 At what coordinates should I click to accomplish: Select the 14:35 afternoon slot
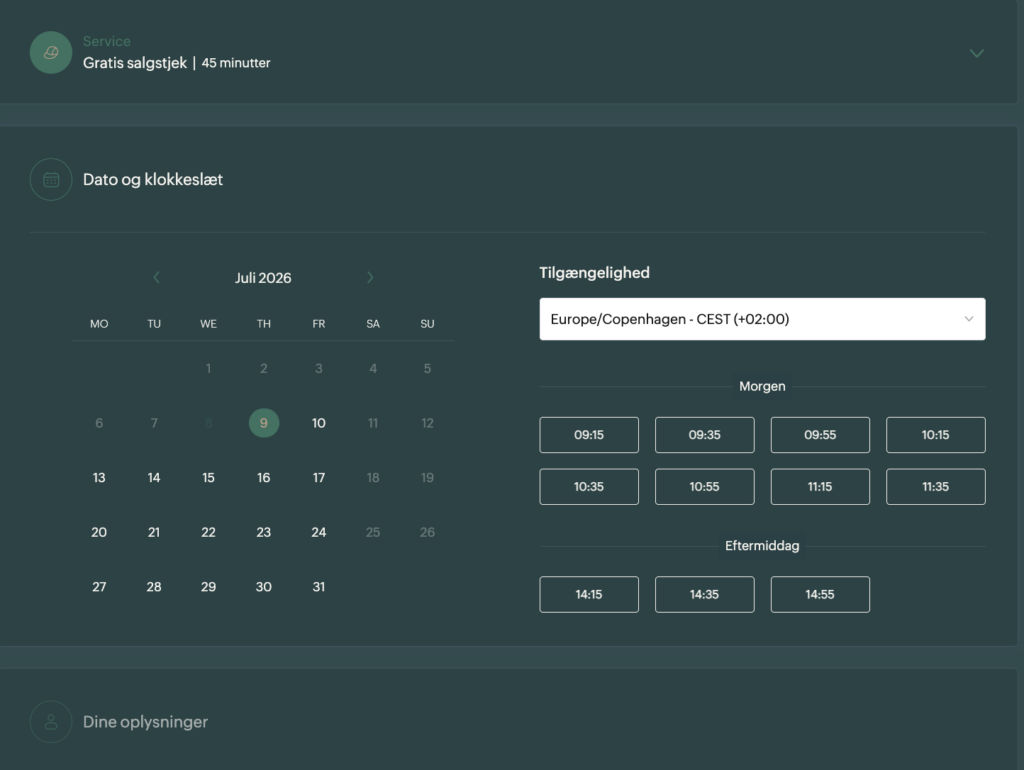705,594
